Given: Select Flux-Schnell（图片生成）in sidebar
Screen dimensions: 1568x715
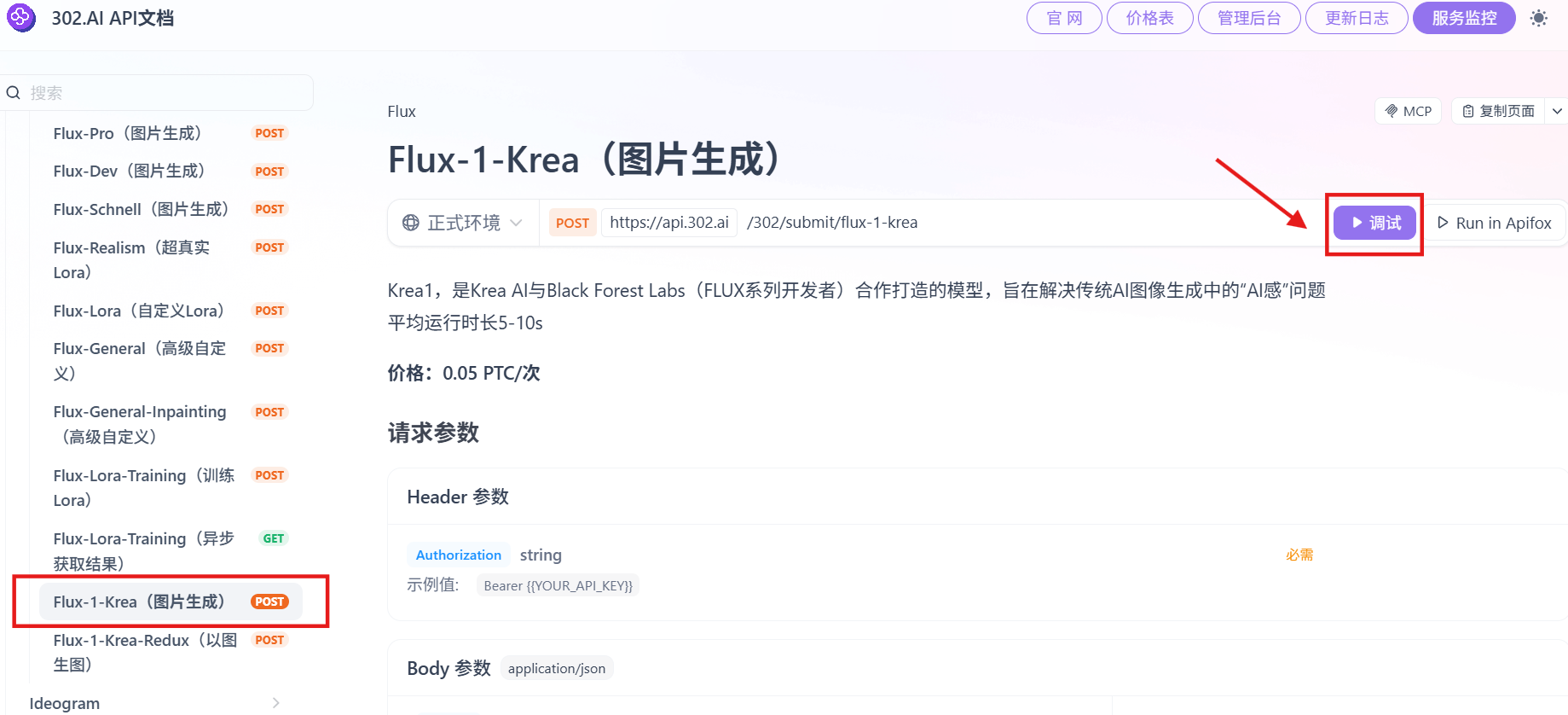Looking at the screenshot, I should (x=171, y=209).
